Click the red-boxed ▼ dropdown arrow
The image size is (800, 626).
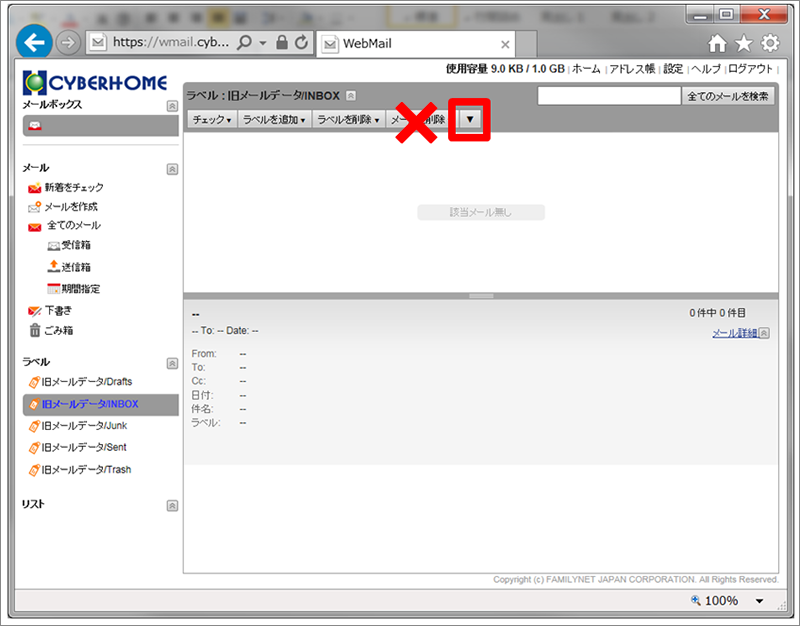tap(471, 119)
